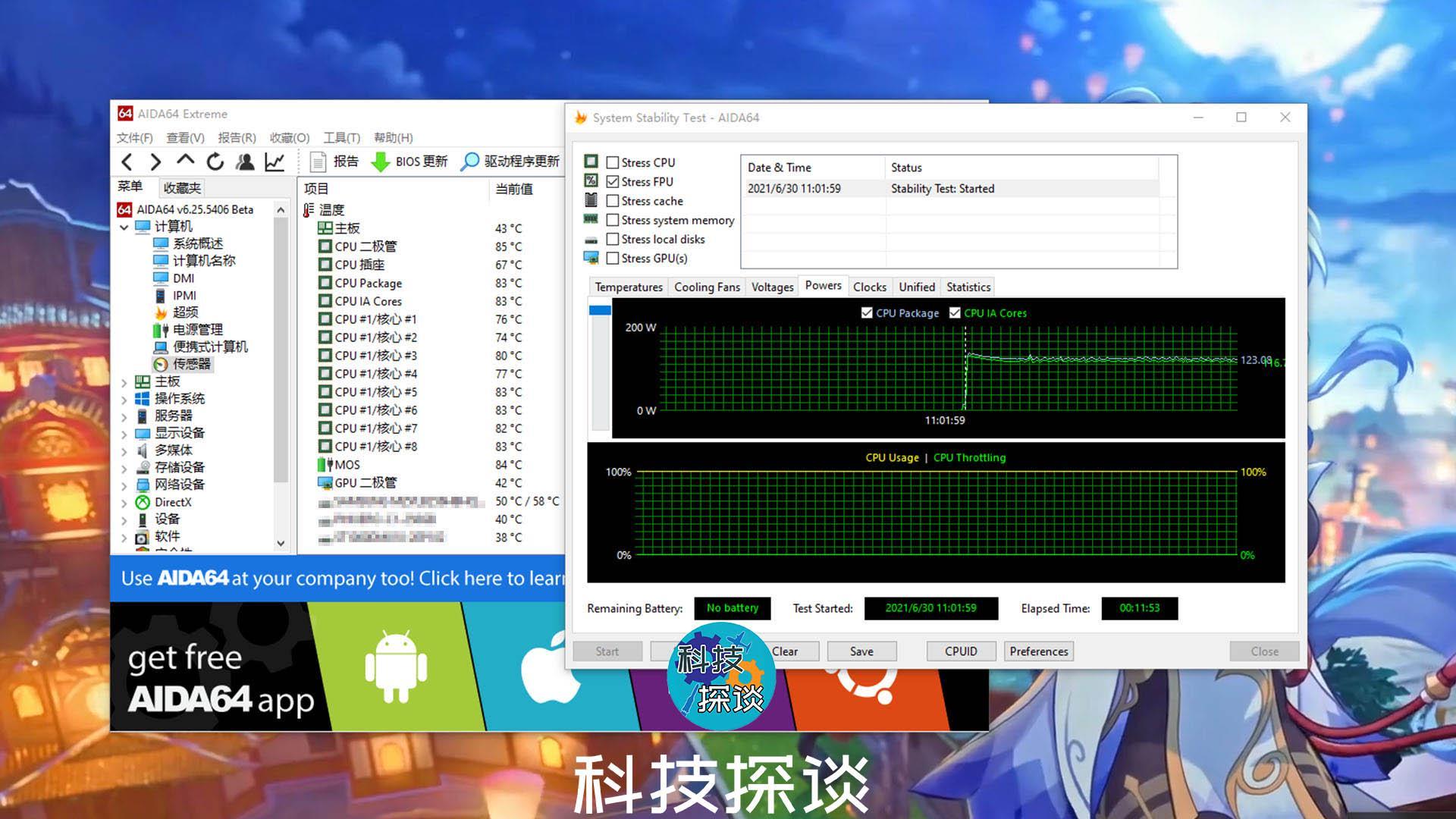The image size is (1456, 819).
Task: Open power management (电源管理) item
Action: [x=197, y=330]
